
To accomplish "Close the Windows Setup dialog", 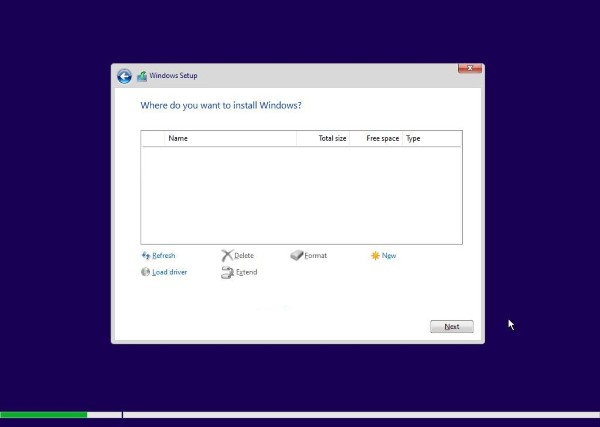I will [470, 68].
